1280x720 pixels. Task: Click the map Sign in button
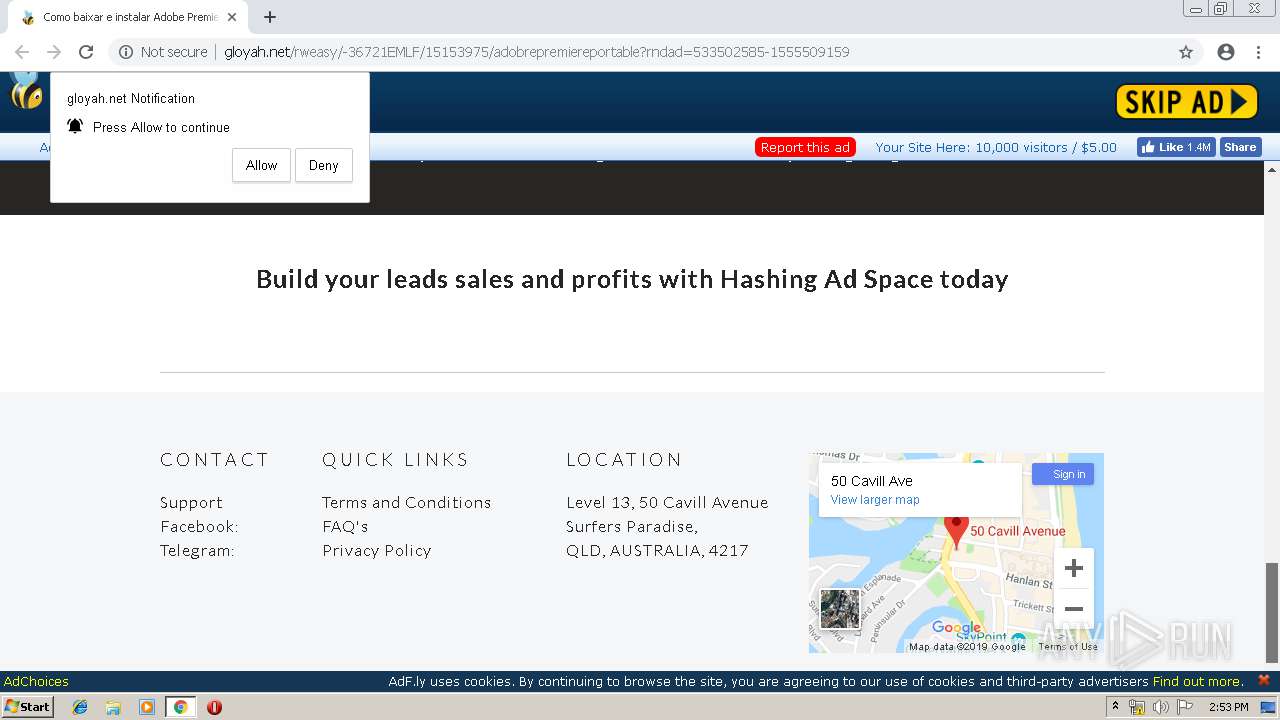[1063, 474]
